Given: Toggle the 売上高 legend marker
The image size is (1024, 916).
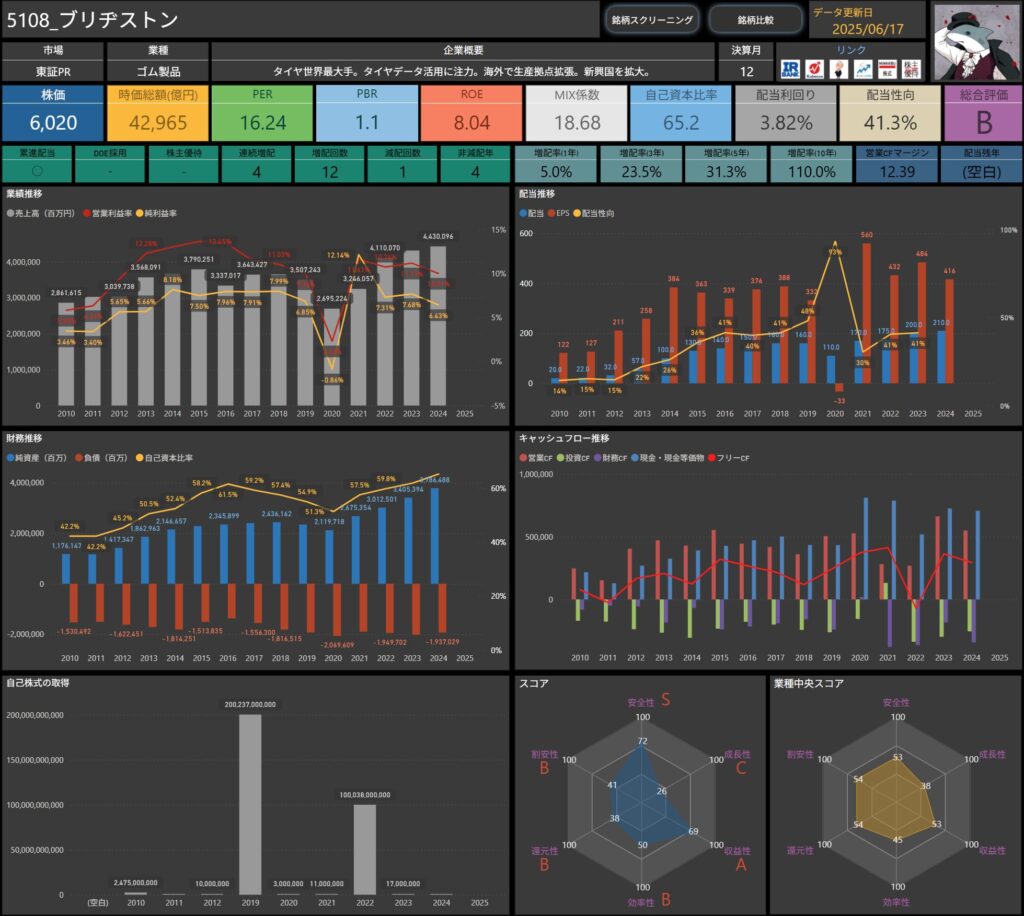Looking at the screenshot, I should 10,213.
